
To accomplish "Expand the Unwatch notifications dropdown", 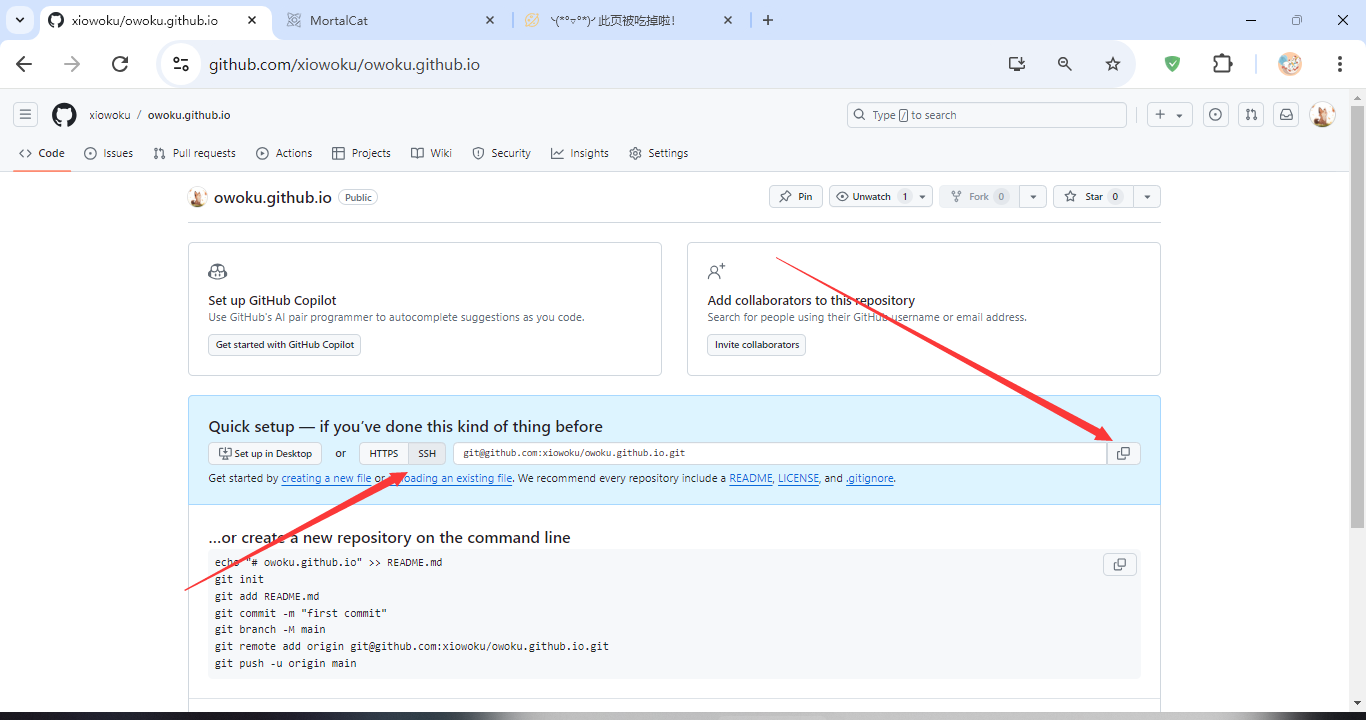I will click(x=922, y=197).
